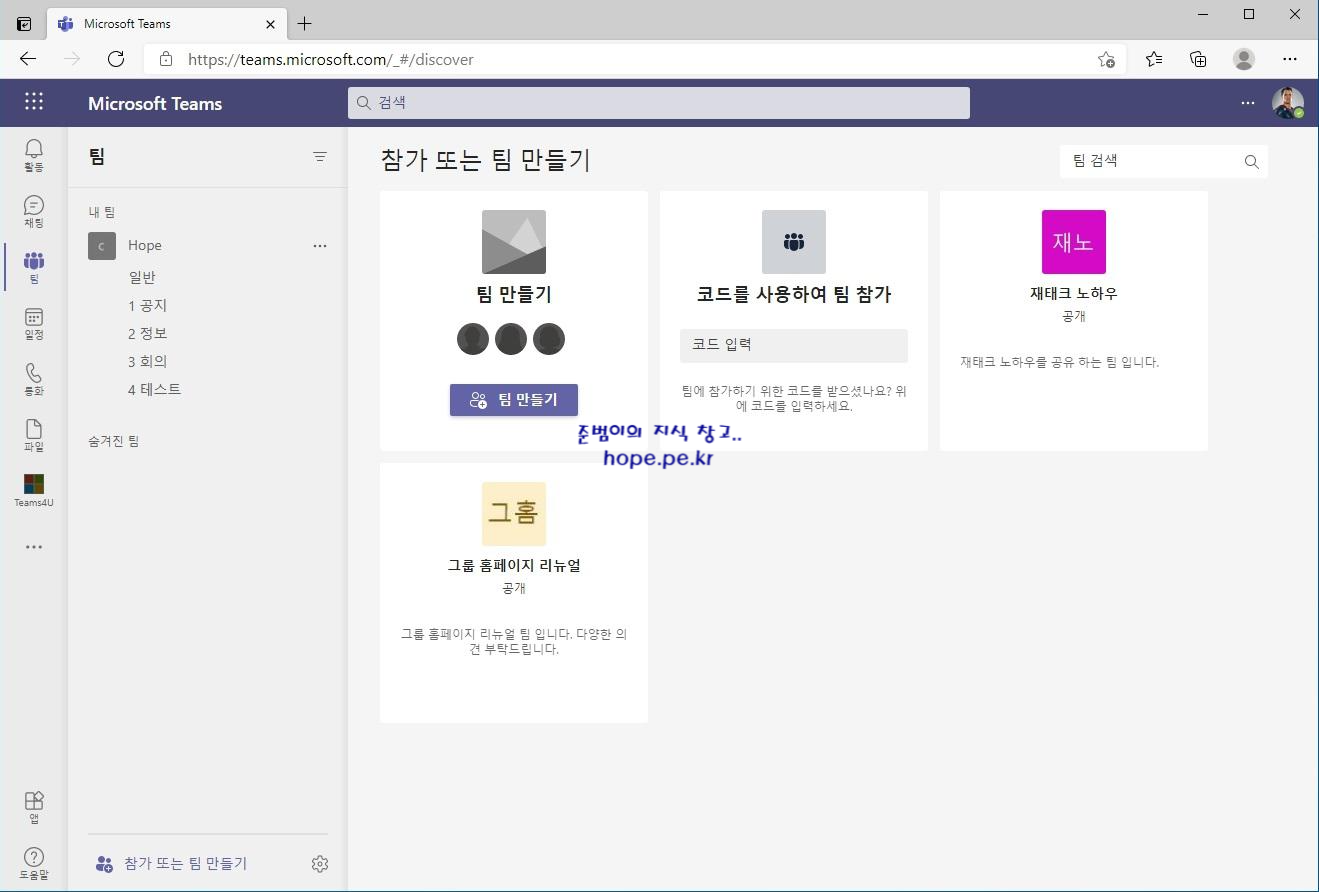
Task: Click 참가 또는 팀 만들기 at bottom
Action: 171,863
